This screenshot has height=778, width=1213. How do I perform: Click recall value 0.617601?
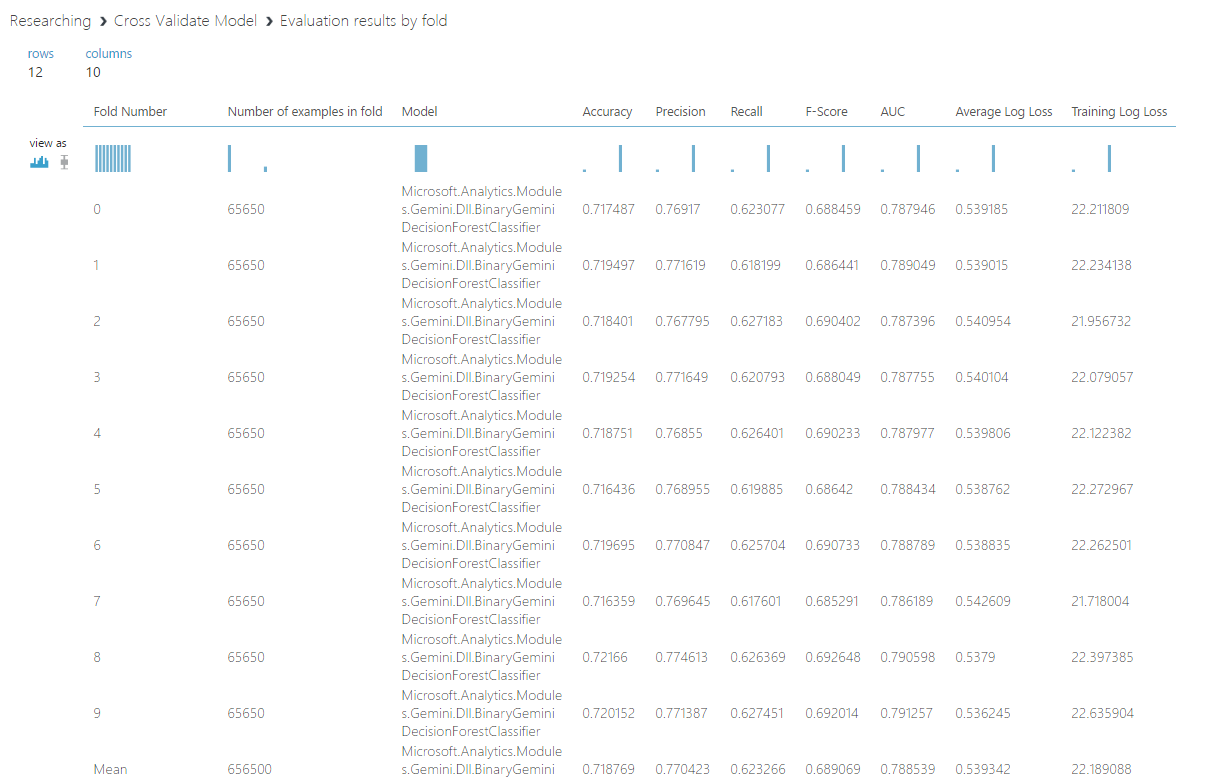[x=757, y=601]
